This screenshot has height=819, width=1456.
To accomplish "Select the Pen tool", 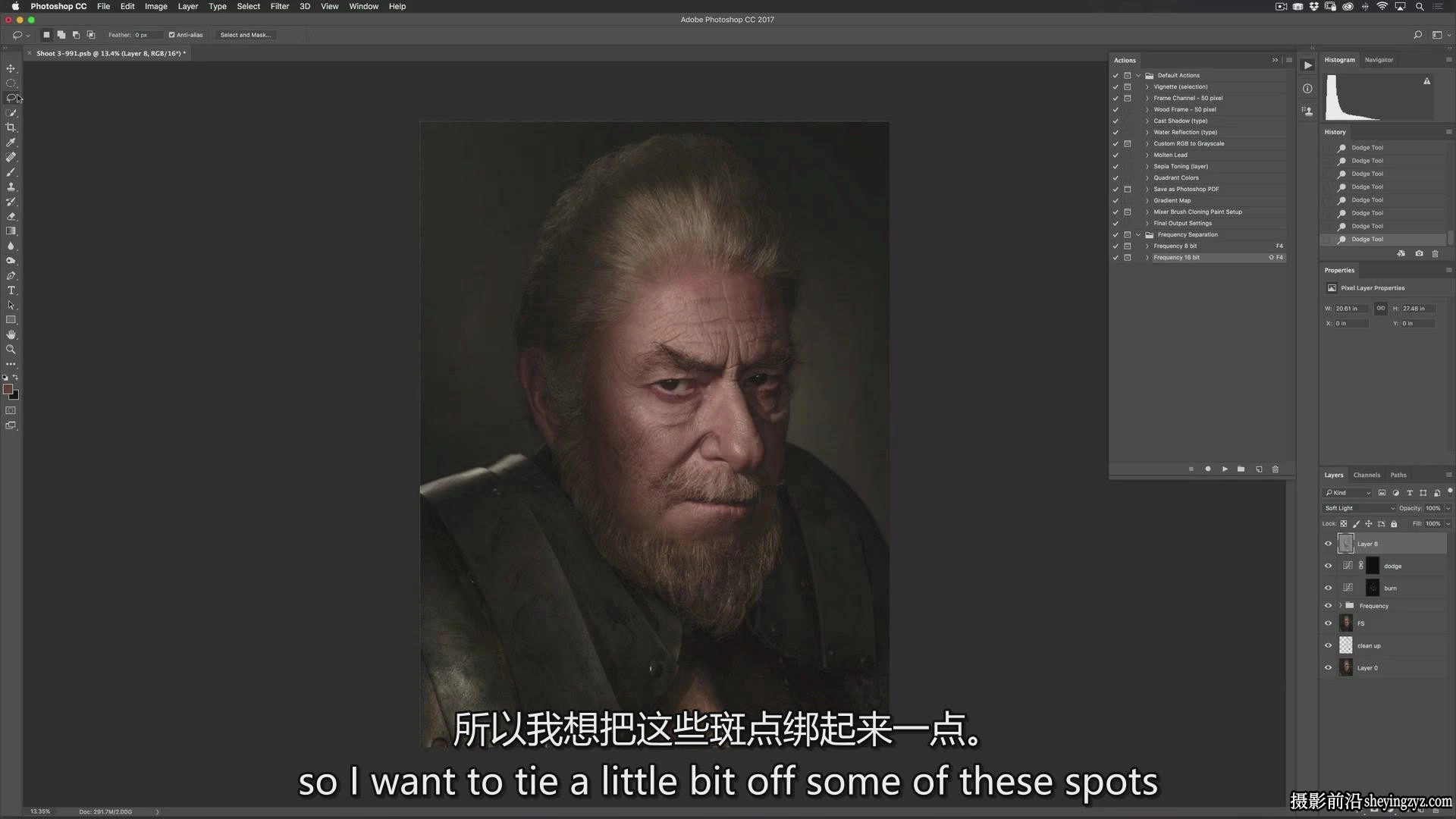I will click(x=11, y=276).
